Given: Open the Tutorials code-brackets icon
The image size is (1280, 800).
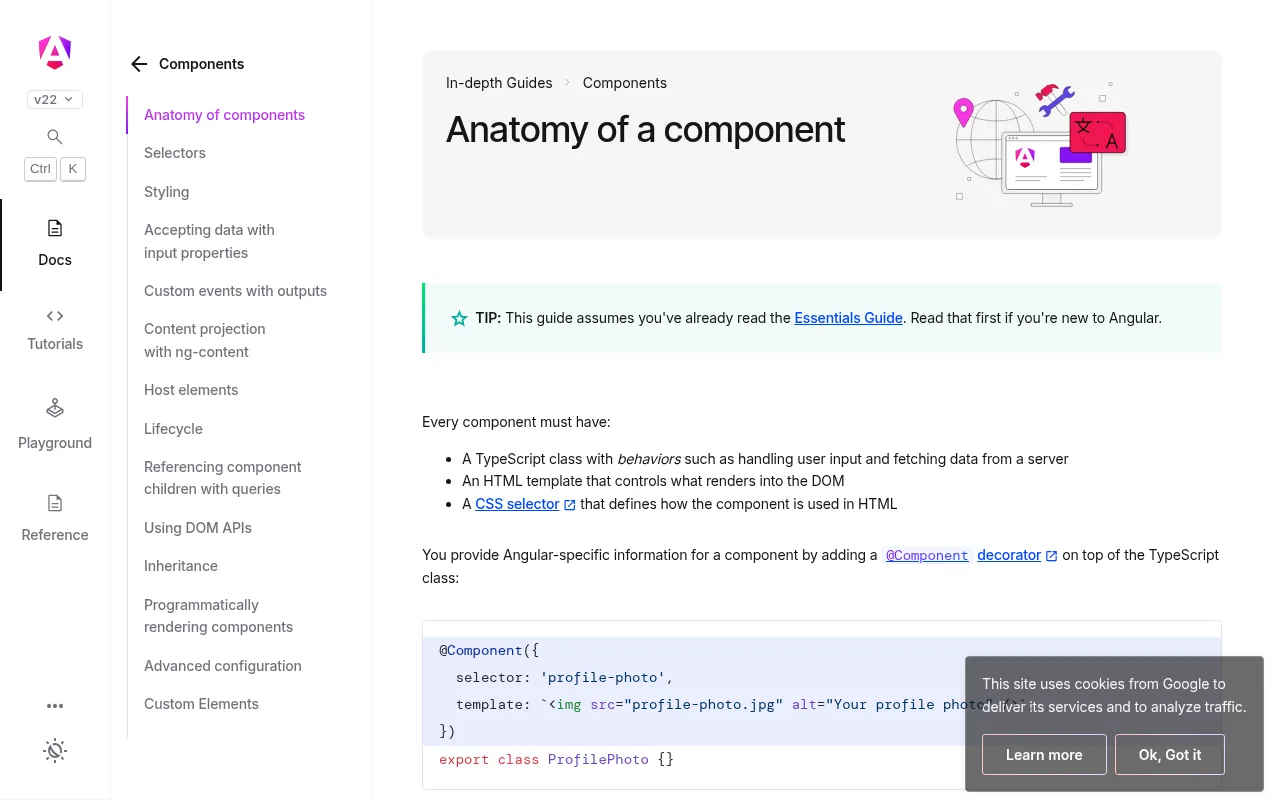Looking at the screenshot, I should [55, 316].
